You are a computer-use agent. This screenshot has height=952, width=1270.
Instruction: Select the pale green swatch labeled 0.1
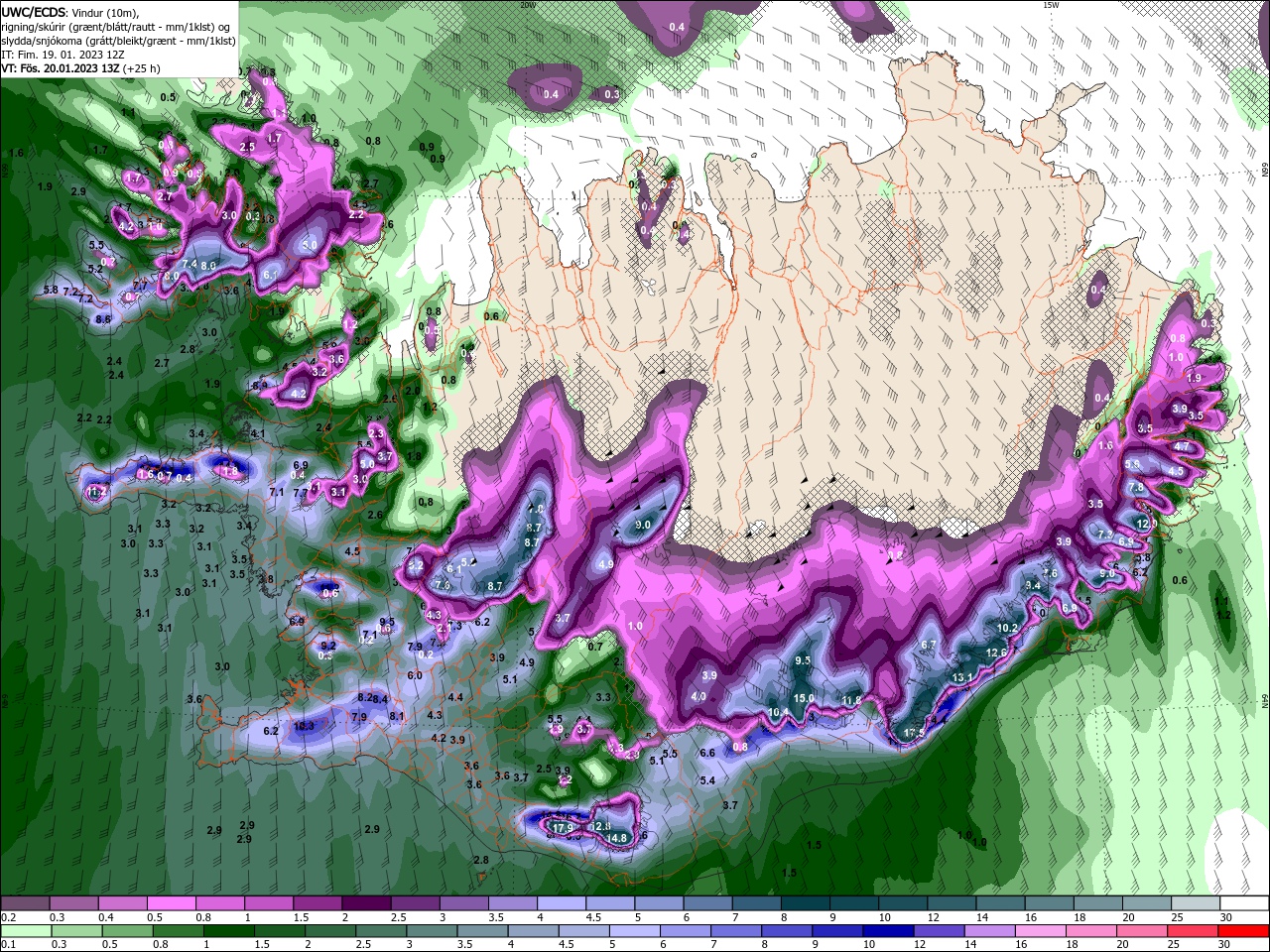25,931
